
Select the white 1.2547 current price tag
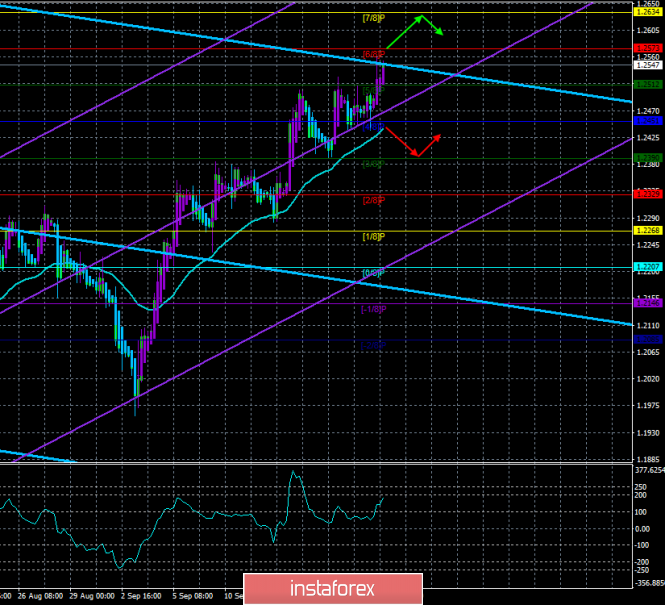[647, 65]
